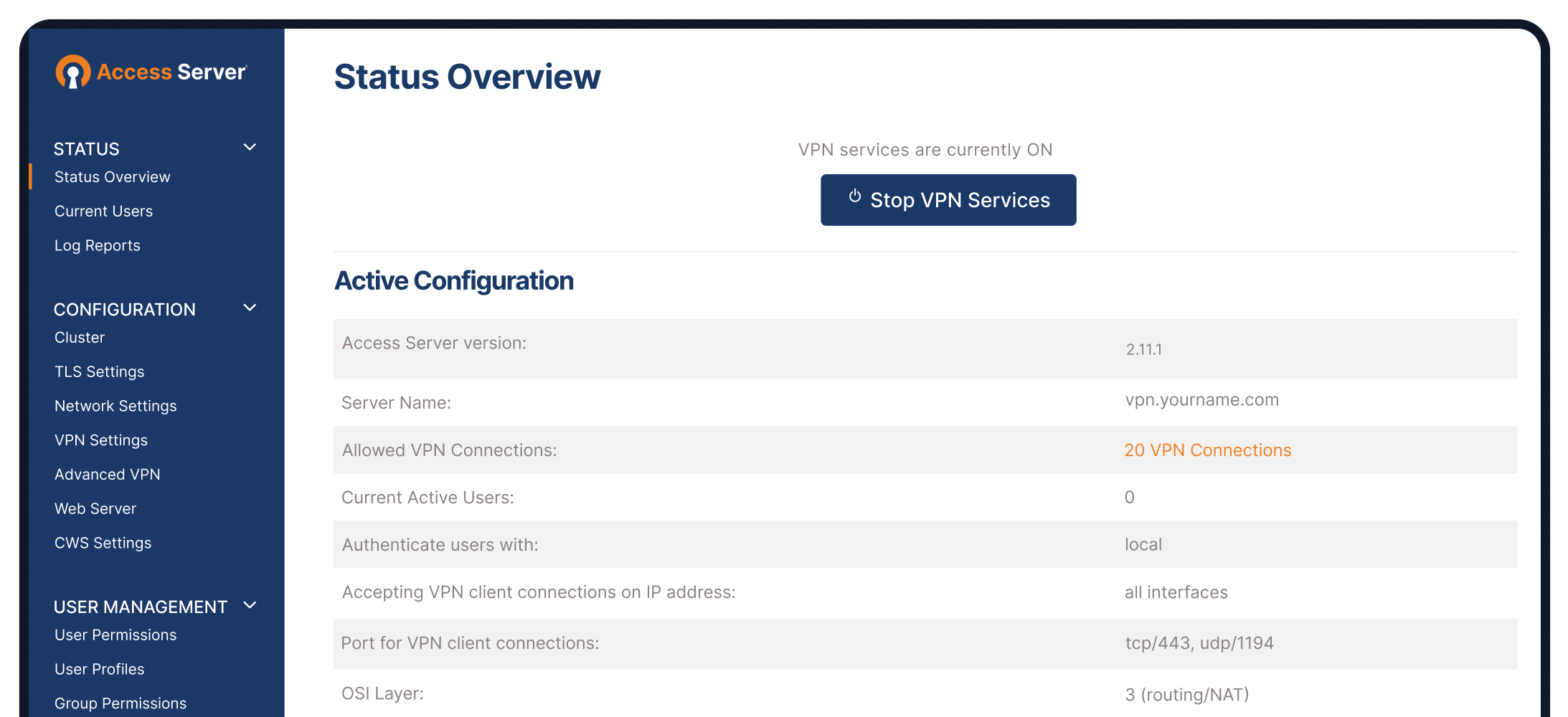The height and width of the screenshot is (717, 1568).
Task: Open Network Settings
Action: coord(115,406)
